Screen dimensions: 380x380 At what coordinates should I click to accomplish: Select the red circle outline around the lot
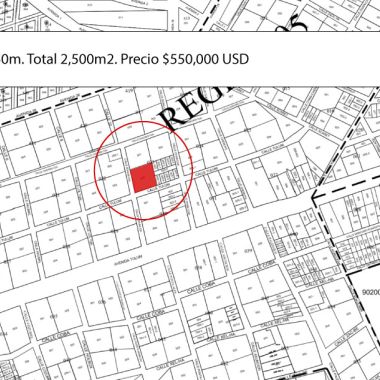pos(144,171)
